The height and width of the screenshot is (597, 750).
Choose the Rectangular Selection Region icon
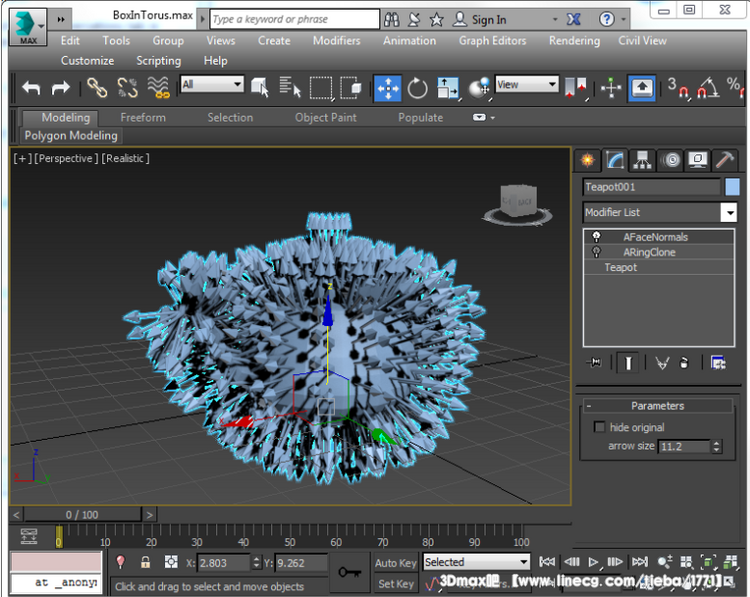(x=320, y=88)
